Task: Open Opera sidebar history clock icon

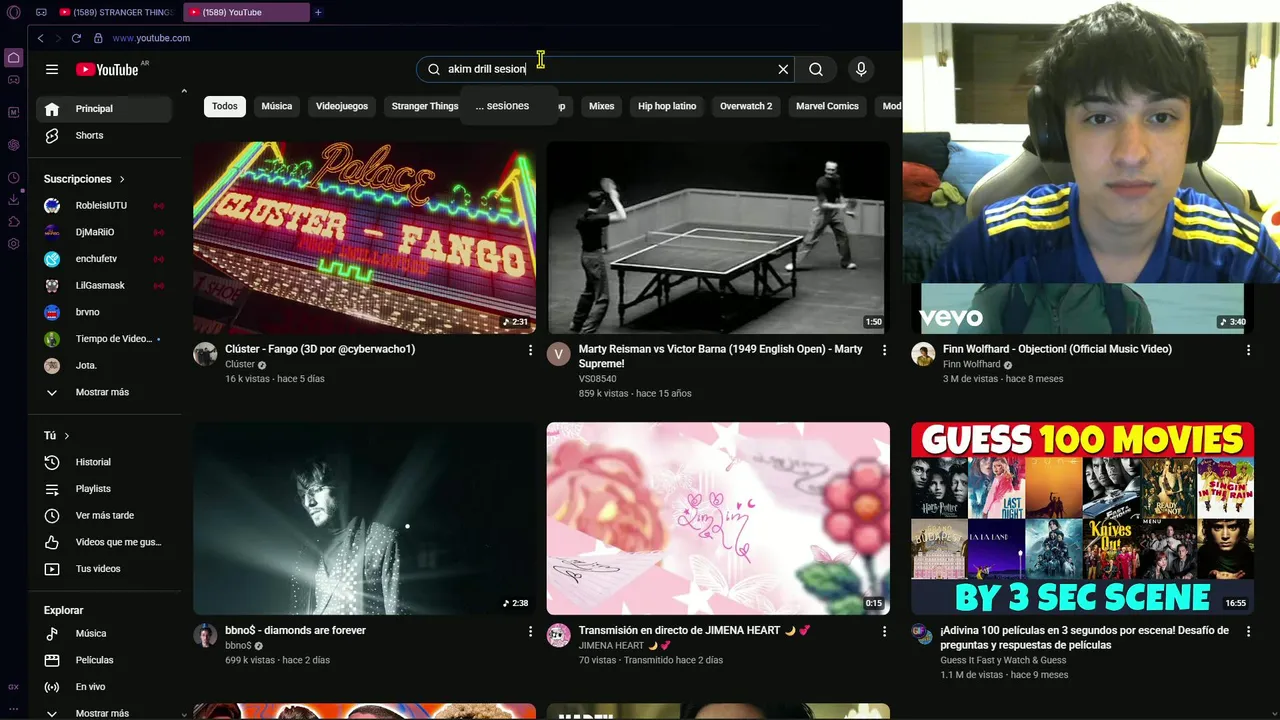Action: point(14,178)
